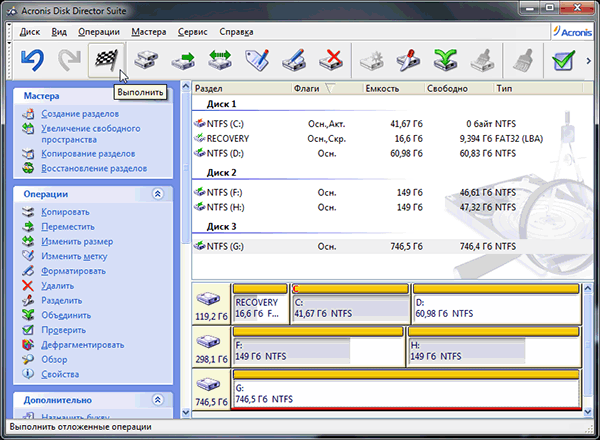Click the Дефрагментировать sidebar icon
This screenshot has height=440, width=600.
pyautogui.click(x=28, y=345)
